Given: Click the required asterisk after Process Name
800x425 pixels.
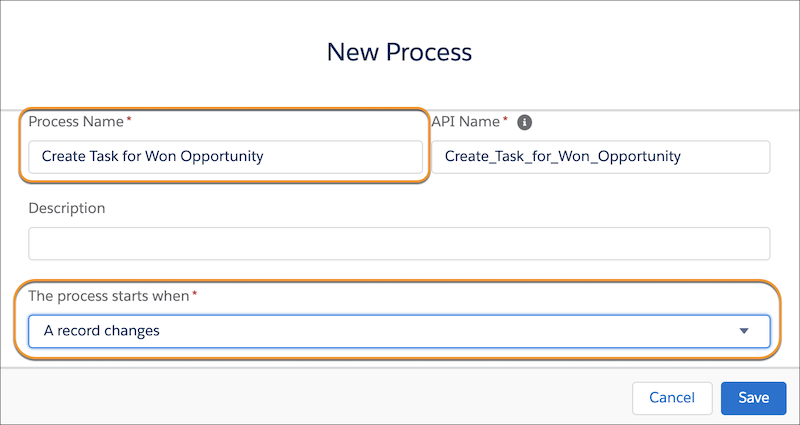Looking at the screenshot, I should tap(129, 119).
